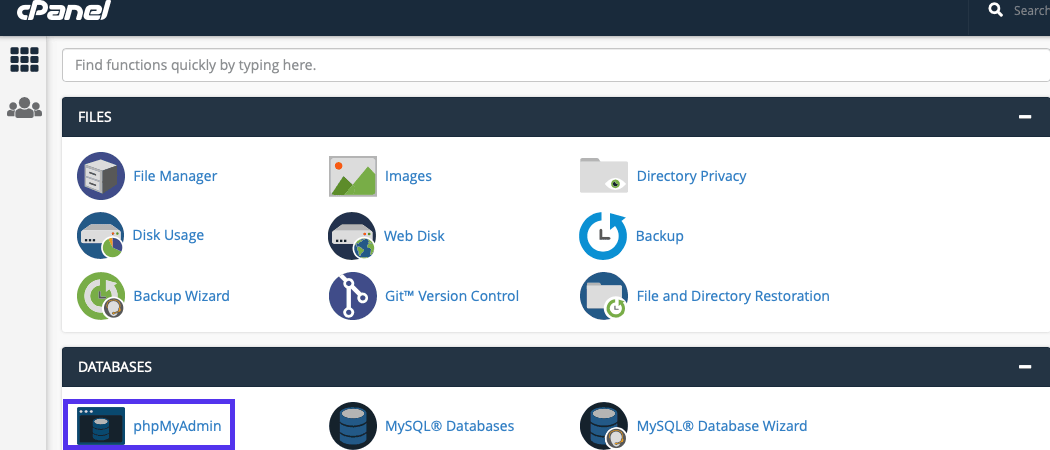Open the phpMyAdmin icon
Screen dimensions: 1050x450
[101, 426]
